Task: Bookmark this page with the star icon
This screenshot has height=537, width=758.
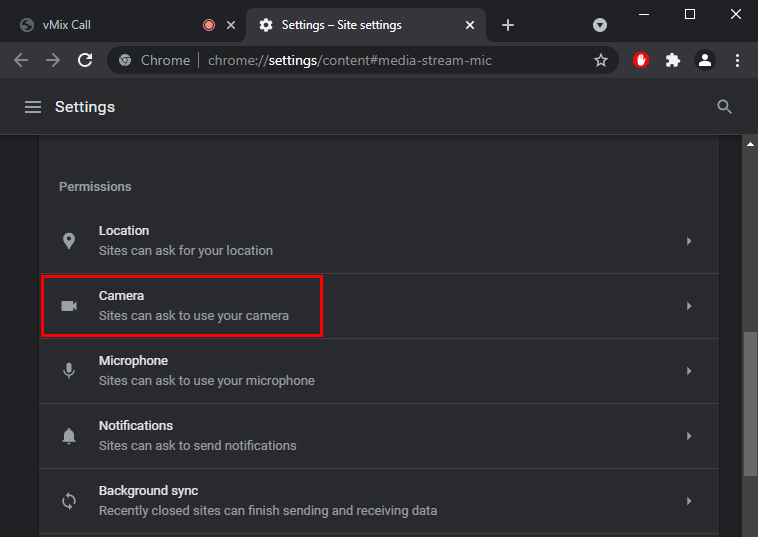Action: (x=601, y=60)
